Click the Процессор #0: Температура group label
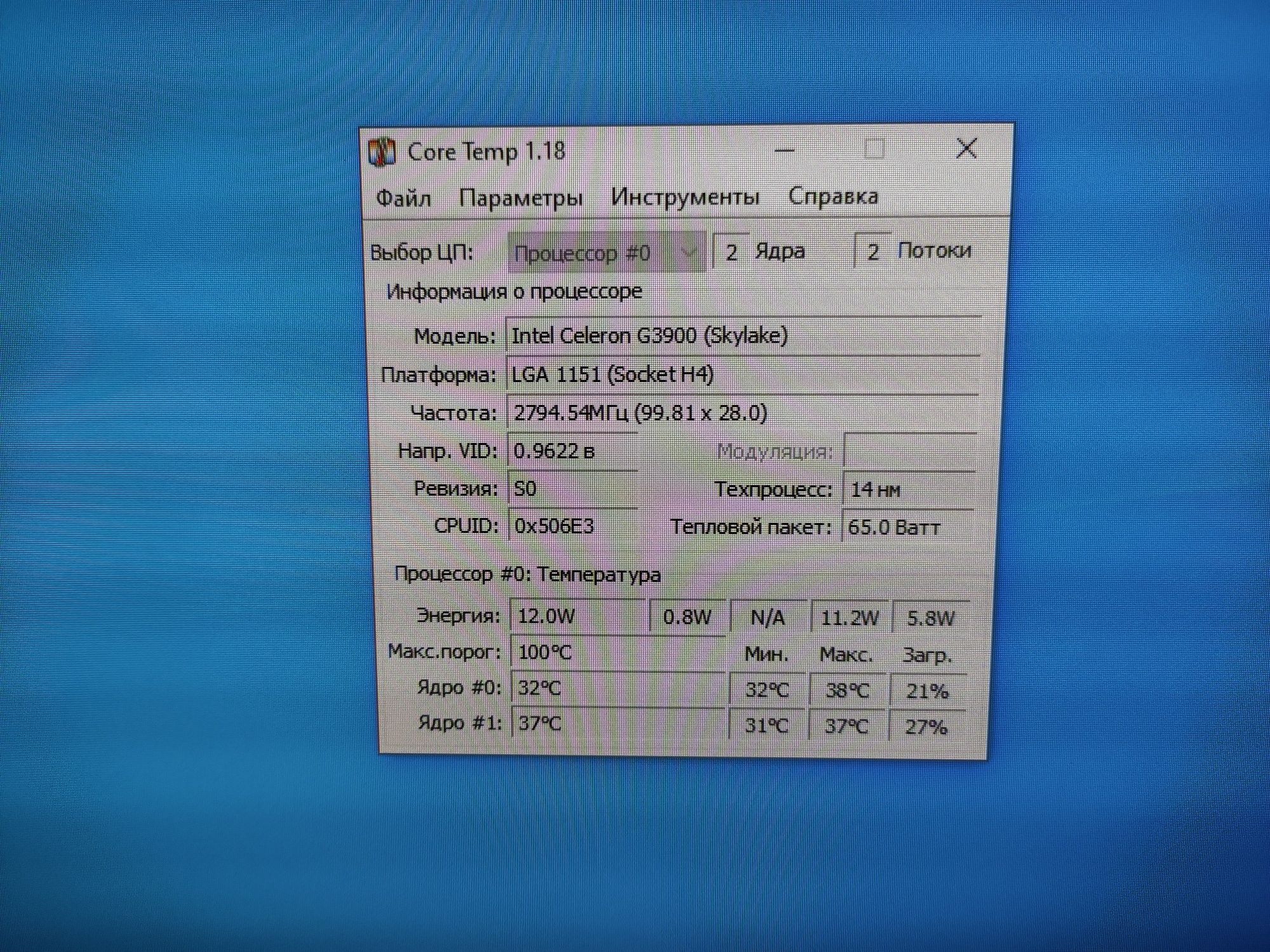The width and height of the screenshot is (1270, 952). click(x=527, y=575)
